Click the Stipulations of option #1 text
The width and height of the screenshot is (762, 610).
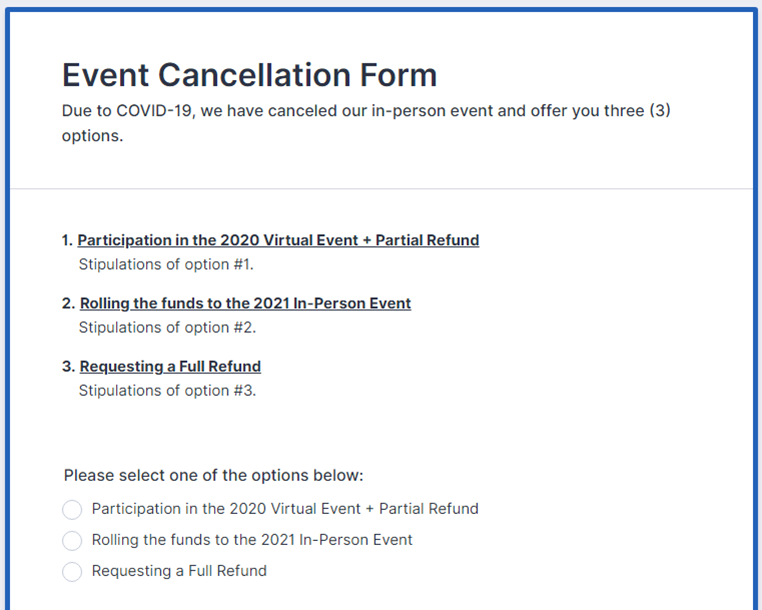pyautogui.click(x=166, y=265)
